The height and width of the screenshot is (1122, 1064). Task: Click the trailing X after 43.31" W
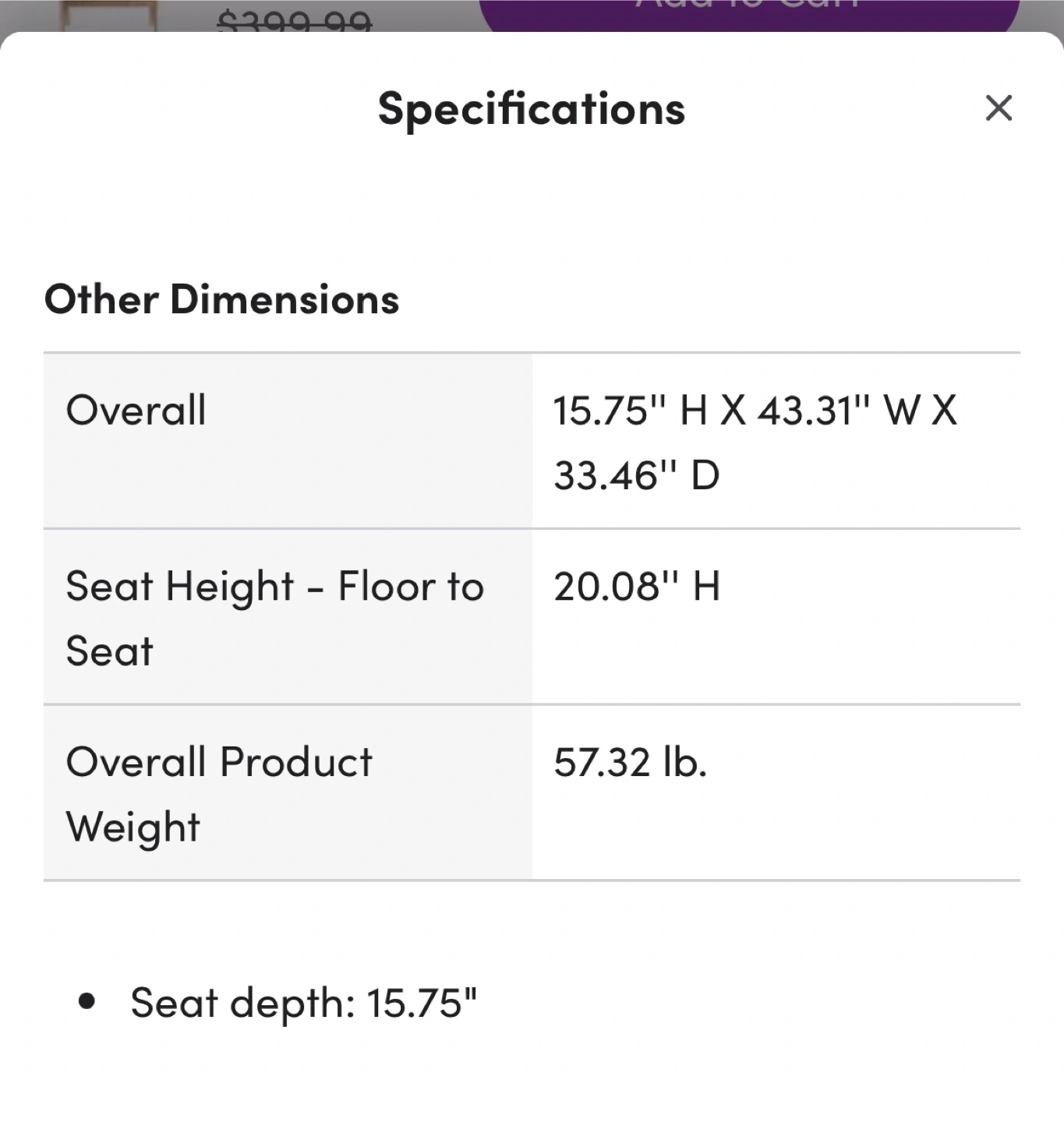(944, 410)
